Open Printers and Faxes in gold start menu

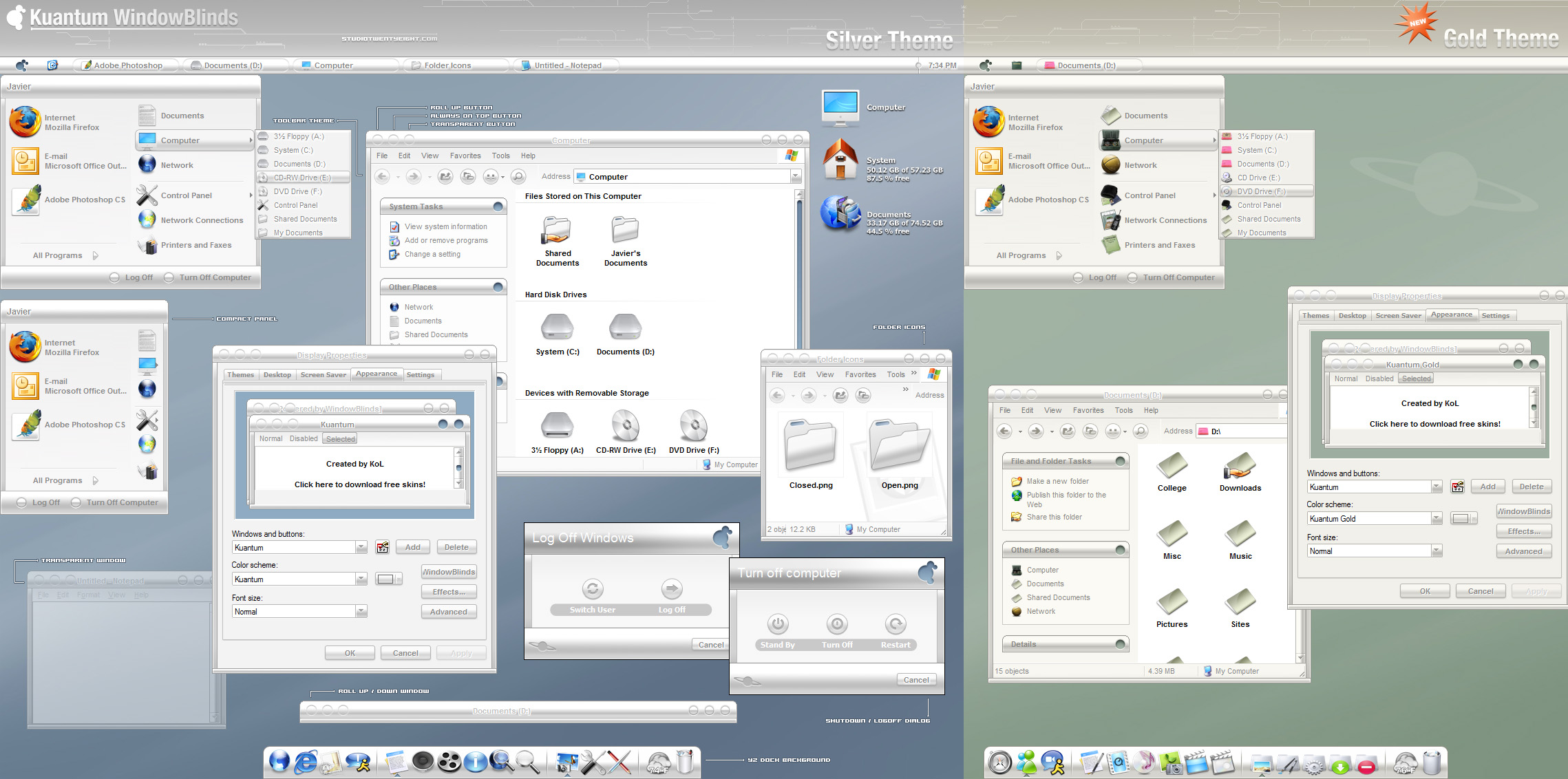click(x=1148, y=245)
